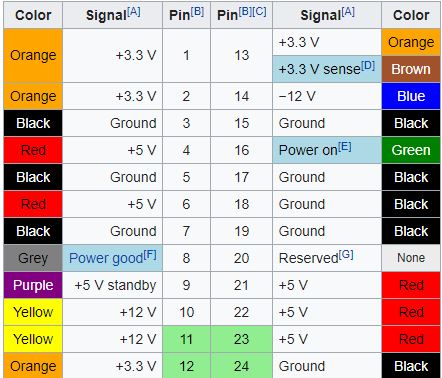Screen dimensions: 442x378
Task: Select the Green color cell
Action: click(411, 150)
